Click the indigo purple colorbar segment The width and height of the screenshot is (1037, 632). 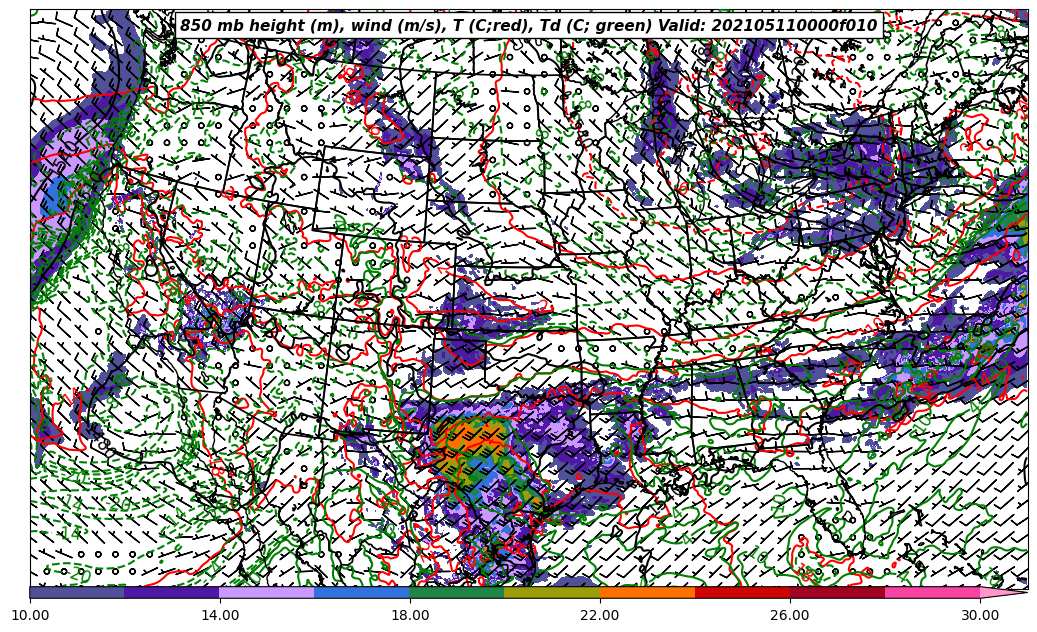172,593
